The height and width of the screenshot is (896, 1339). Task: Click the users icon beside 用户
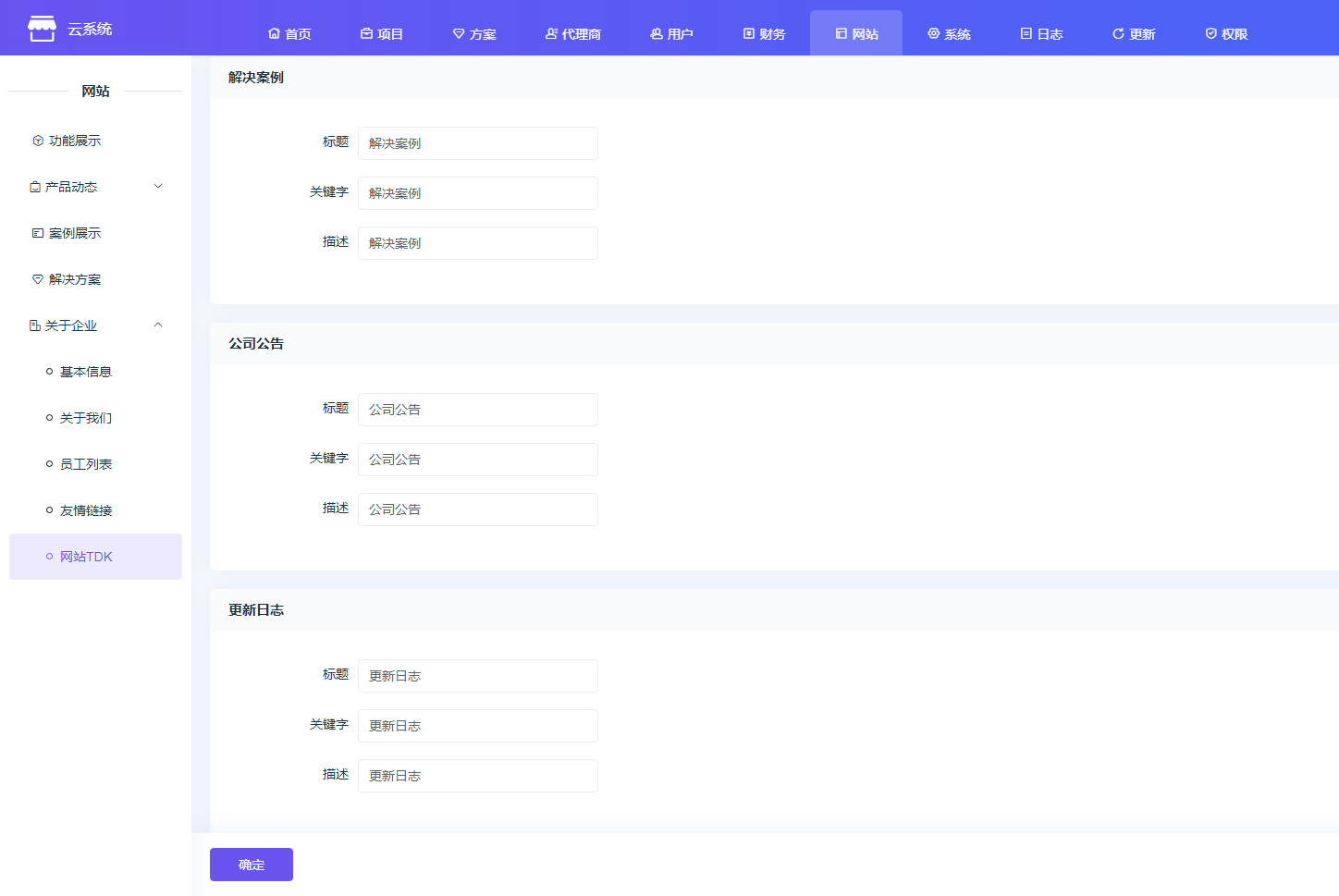(657, 33)
